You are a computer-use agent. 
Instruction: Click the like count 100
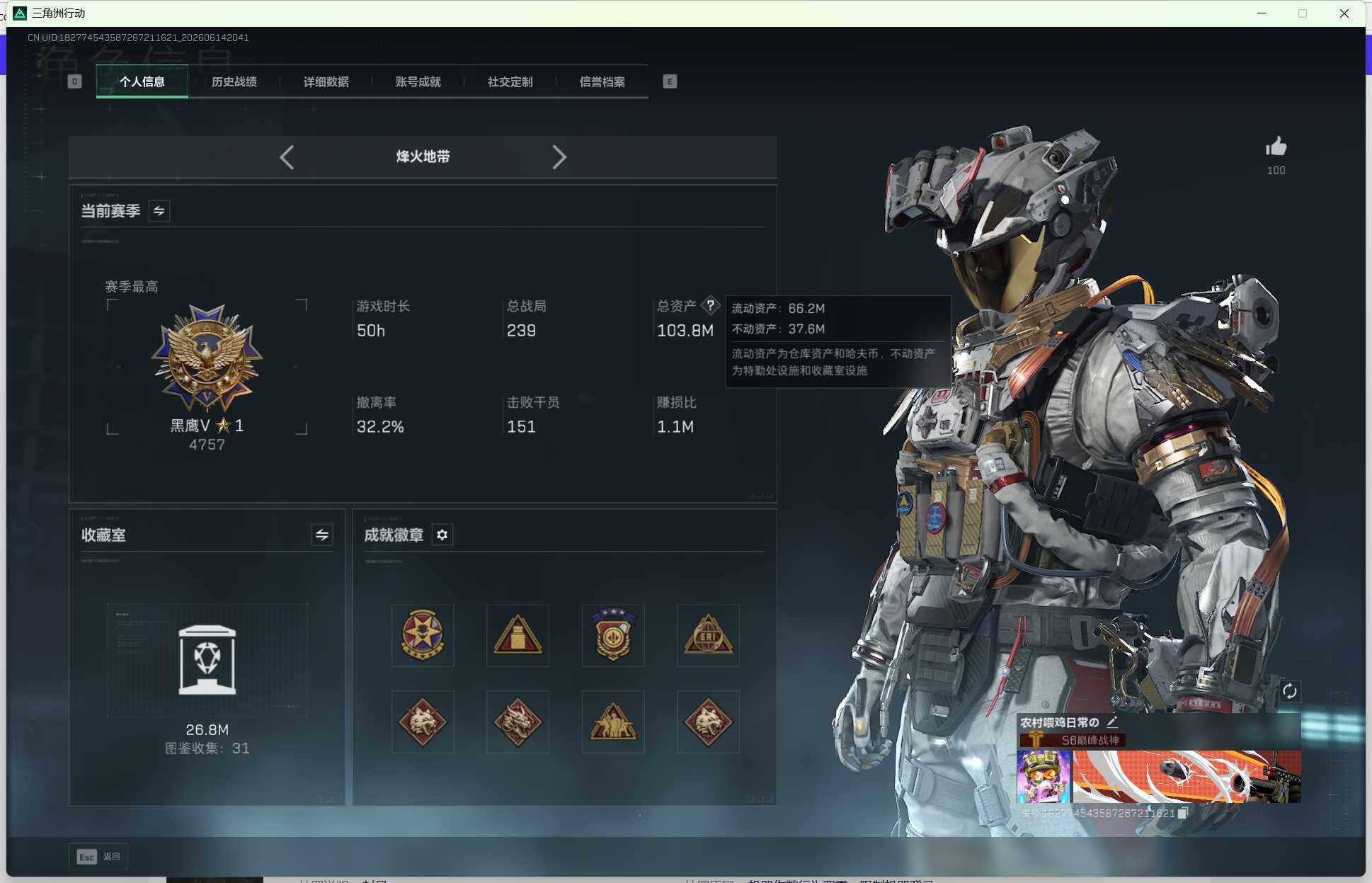1276,171
